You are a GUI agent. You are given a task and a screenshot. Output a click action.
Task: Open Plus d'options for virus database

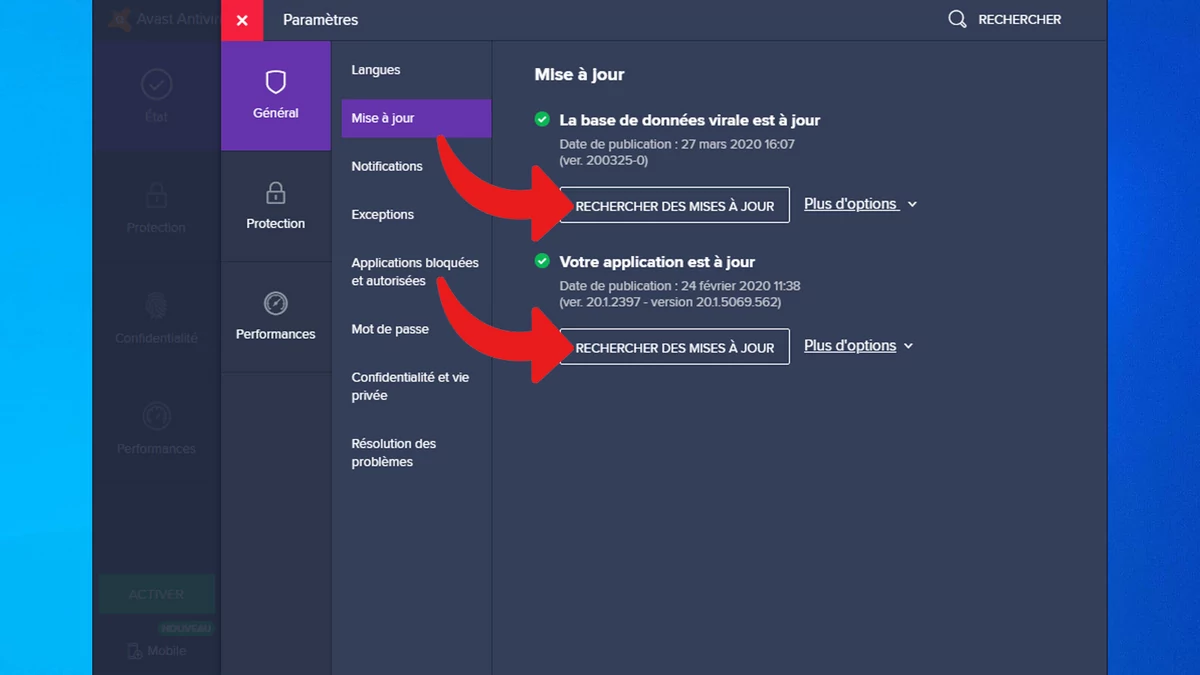click(850, 204)
